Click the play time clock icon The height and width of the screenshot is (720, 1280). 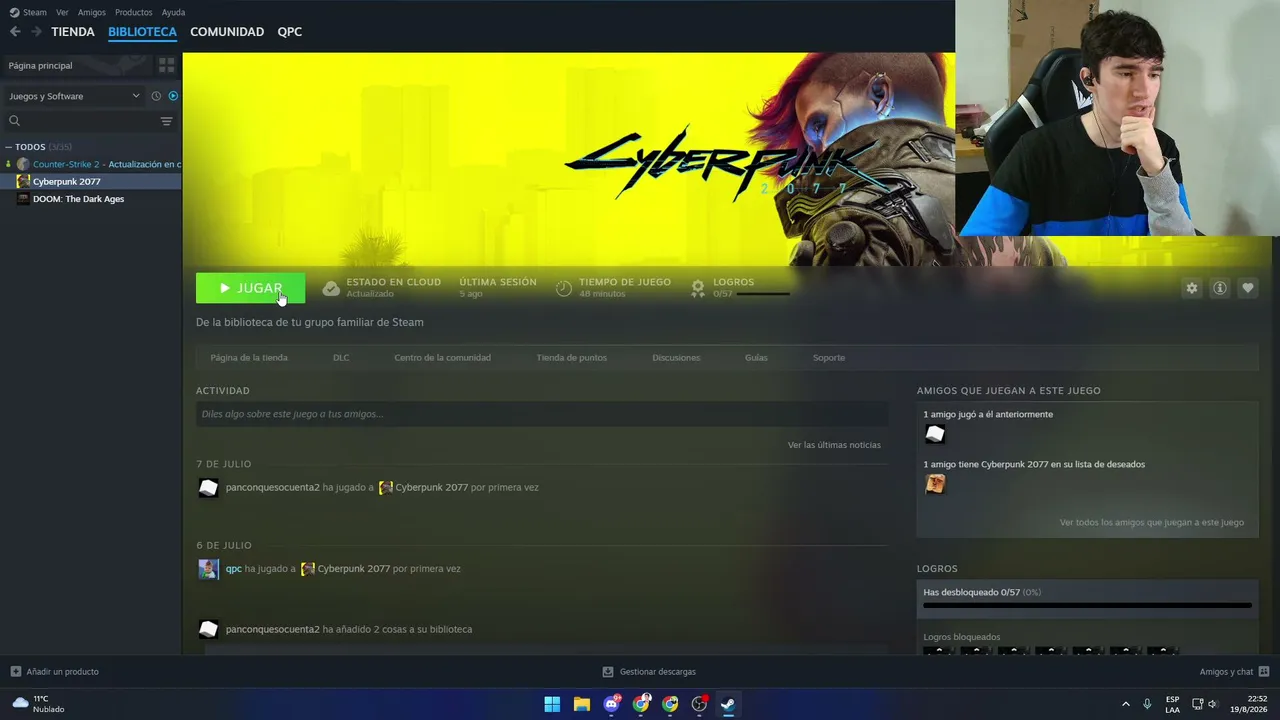coord(564,288)
